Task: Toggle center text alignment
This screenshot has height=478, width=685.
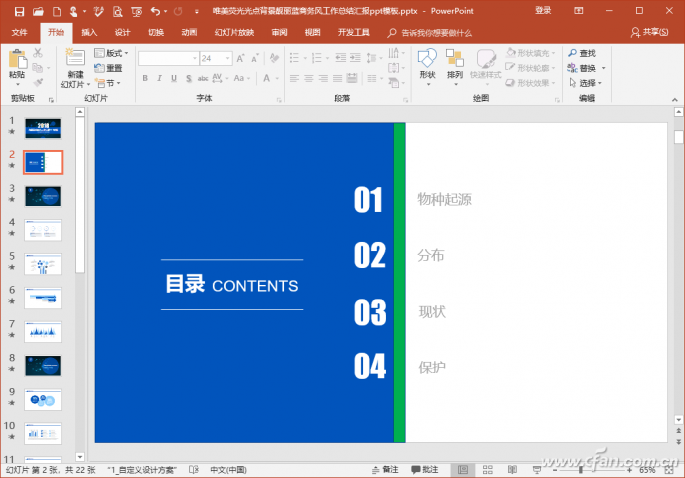Action: [x=309, y=78]
